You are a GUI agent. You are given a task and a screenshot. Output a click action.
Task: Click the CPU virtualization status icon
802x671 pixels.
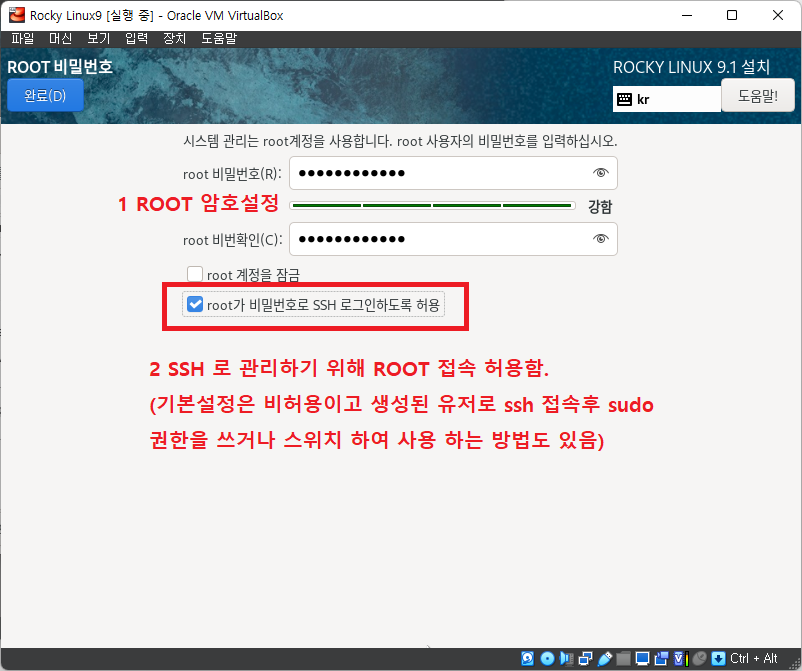(x=681, y=659)
